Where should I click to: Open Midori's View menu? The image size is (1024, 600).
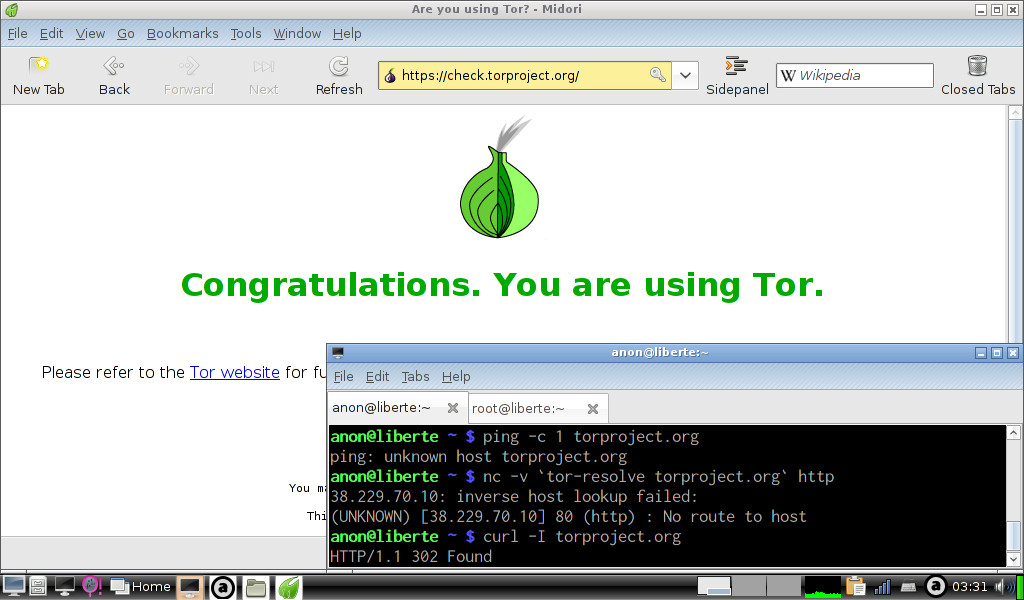[x=90, y=34]
